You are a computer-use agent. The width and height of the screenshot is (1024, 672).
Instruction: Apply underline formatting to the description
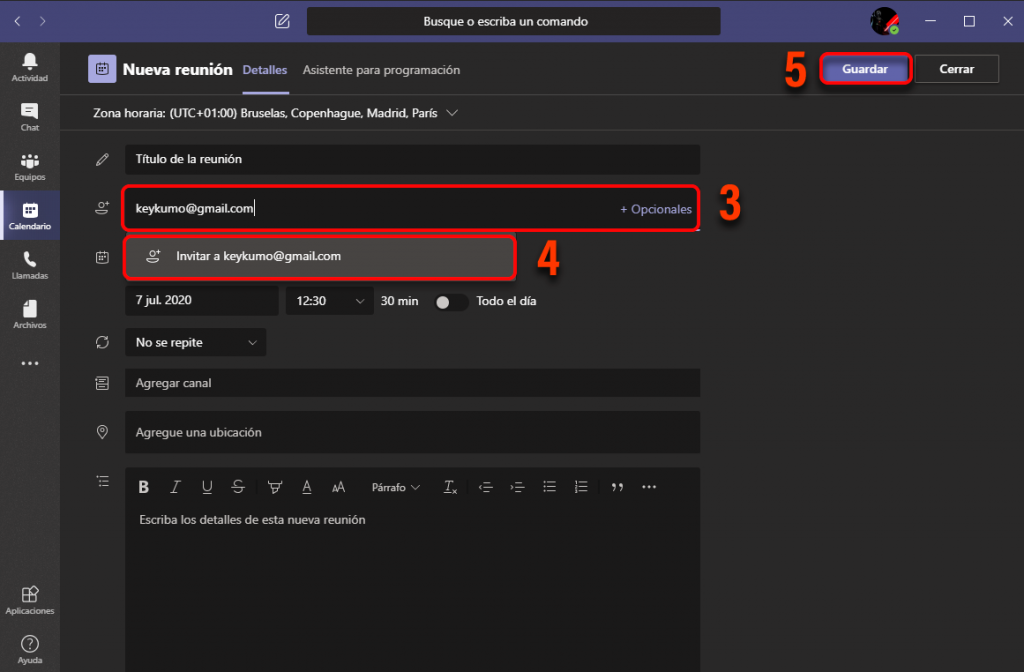[x=207, y=487]
